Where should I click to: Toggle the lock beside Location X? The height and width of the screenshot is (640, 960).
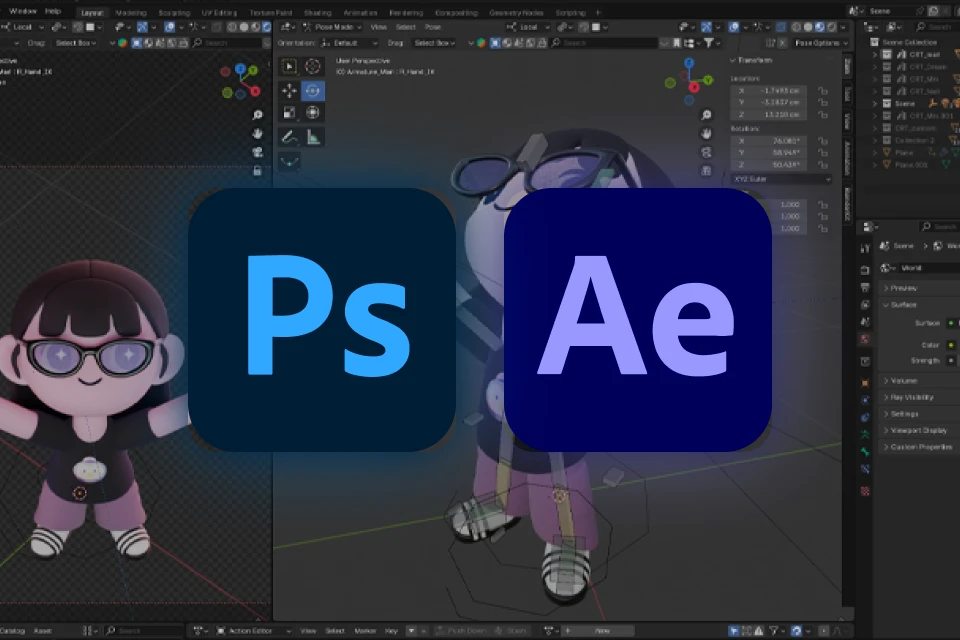click(x=823, y=91)
